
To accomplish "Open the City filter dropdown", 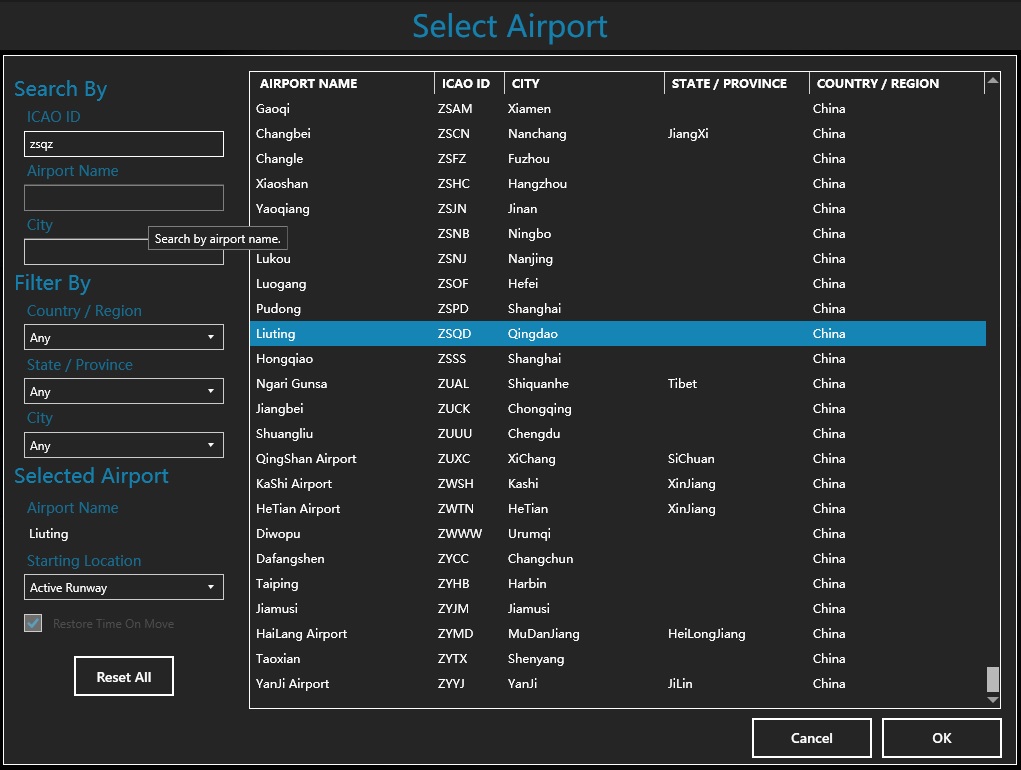I will [123, 446].
